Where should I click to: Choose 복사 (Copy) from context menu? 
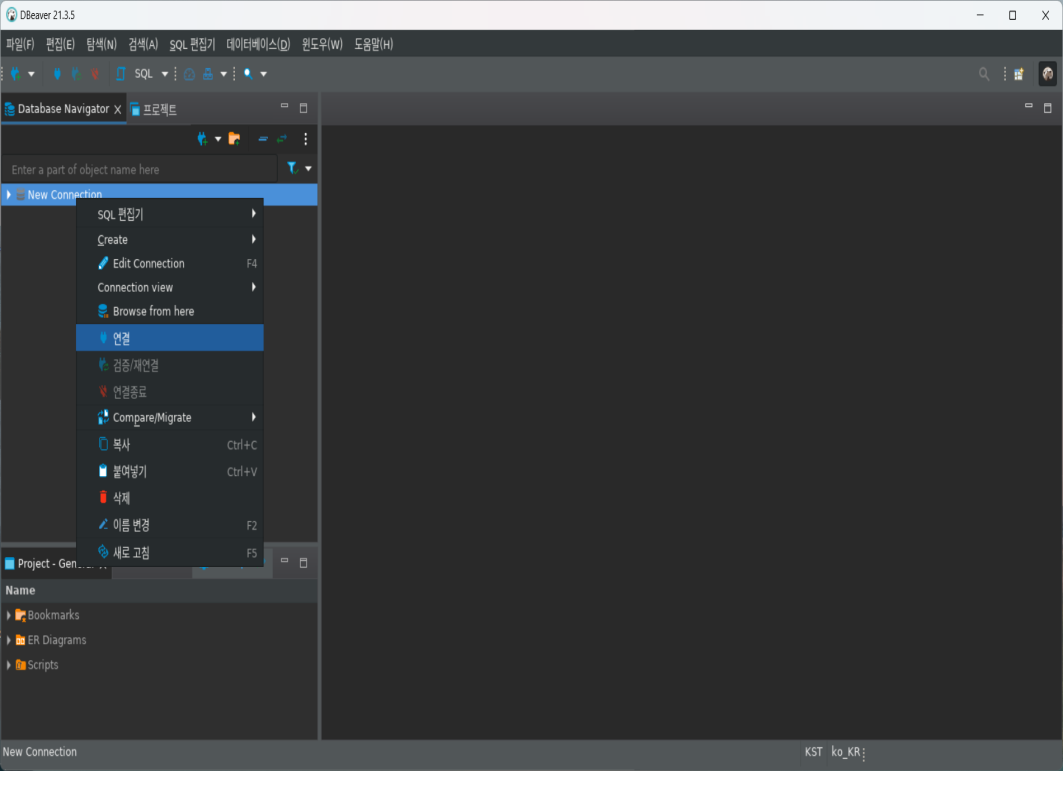coord(170,445)
